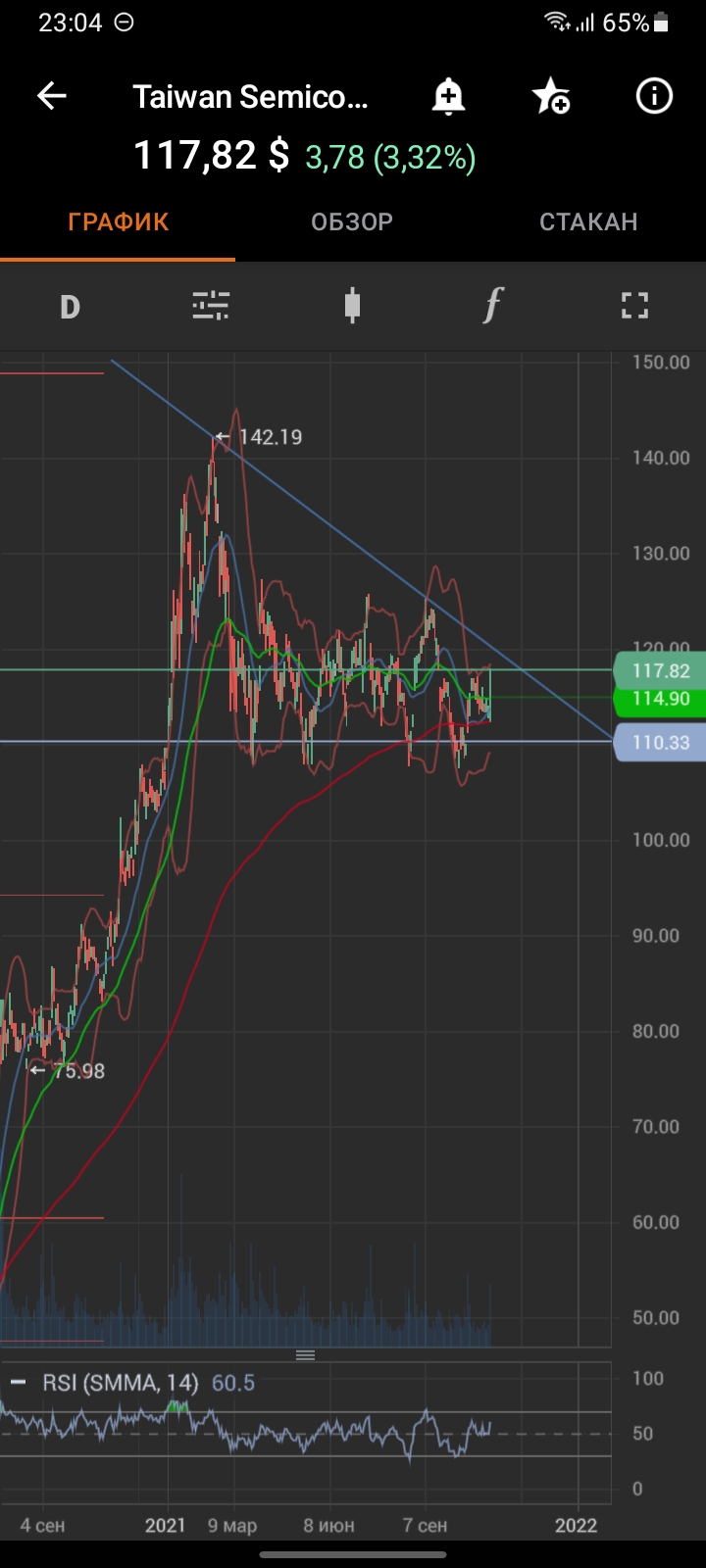The image size is (706, 1568).
Task: Open indicators with the f icon
Action: coord(493,306)
